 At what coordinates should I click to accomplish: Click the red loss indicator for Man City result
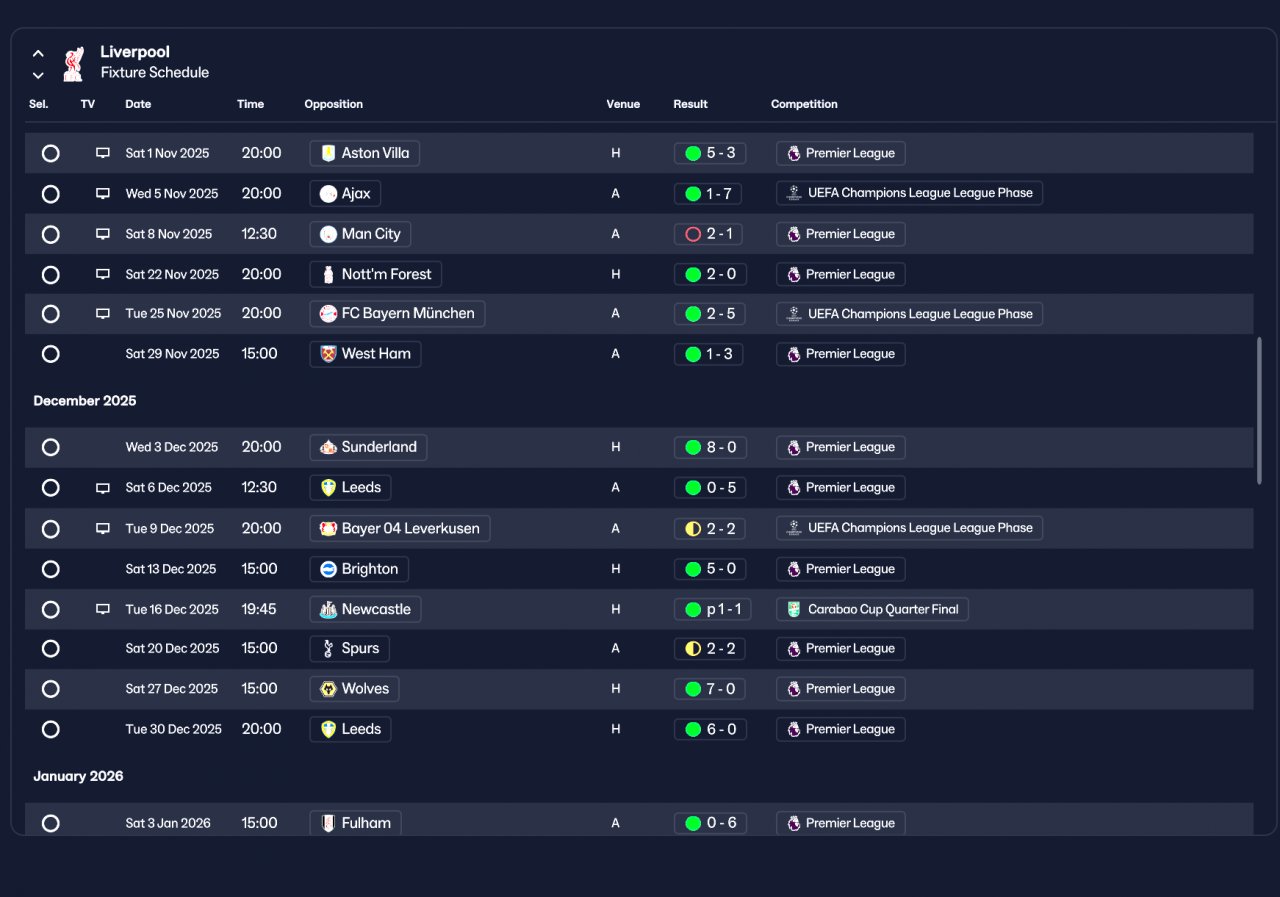693,234
